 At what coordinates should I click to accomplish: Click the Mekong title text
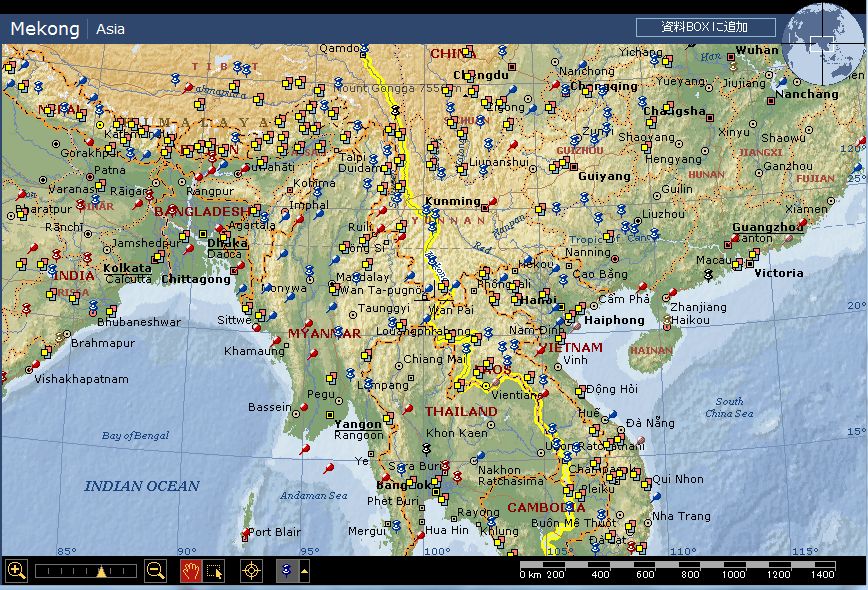[x=45, y=28]
